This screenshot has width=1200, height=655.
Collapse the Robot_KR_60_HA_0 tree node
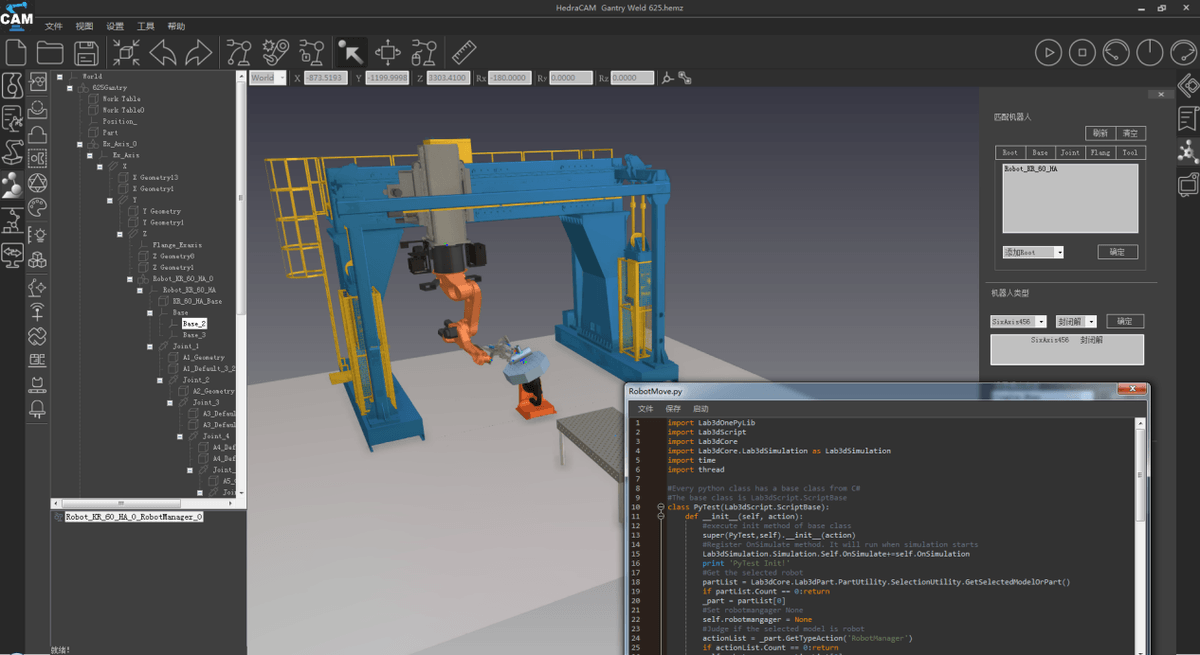[x=130, y=279]
